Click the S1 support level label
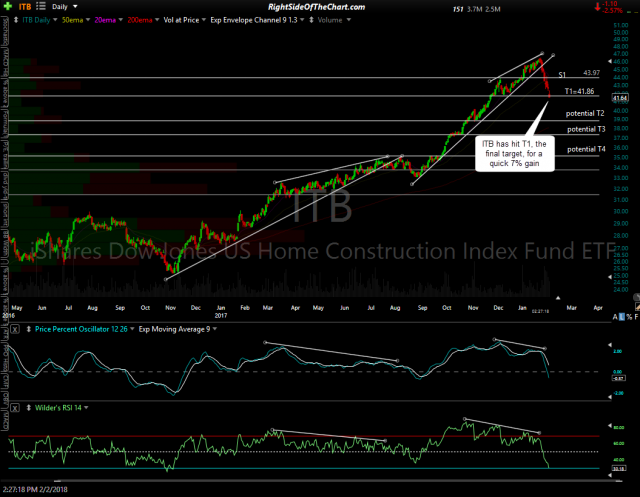 562,75
